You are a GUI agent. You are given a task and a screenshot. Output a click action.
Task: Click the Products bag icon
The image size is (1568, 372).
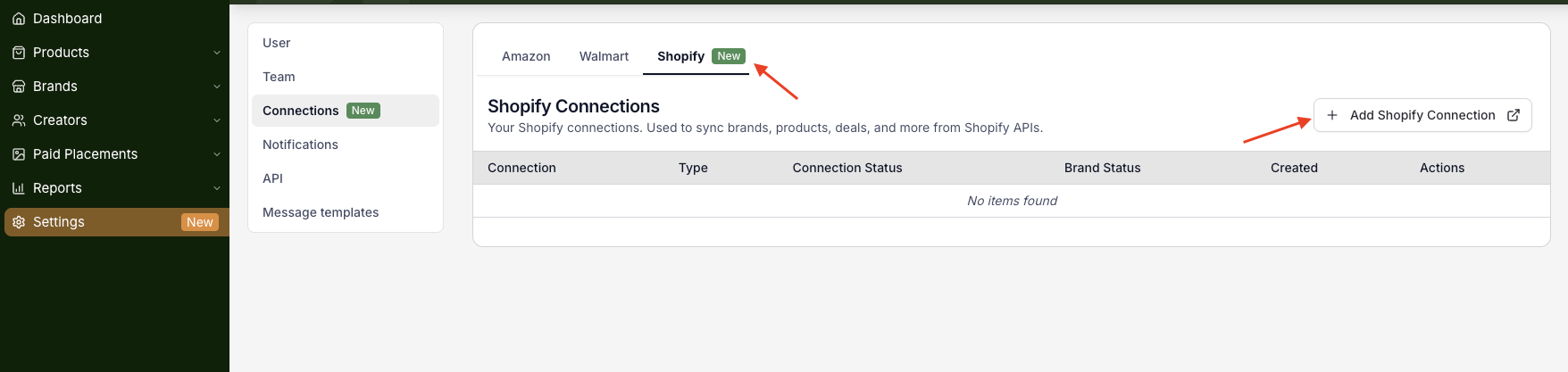[x=18, y=53]
